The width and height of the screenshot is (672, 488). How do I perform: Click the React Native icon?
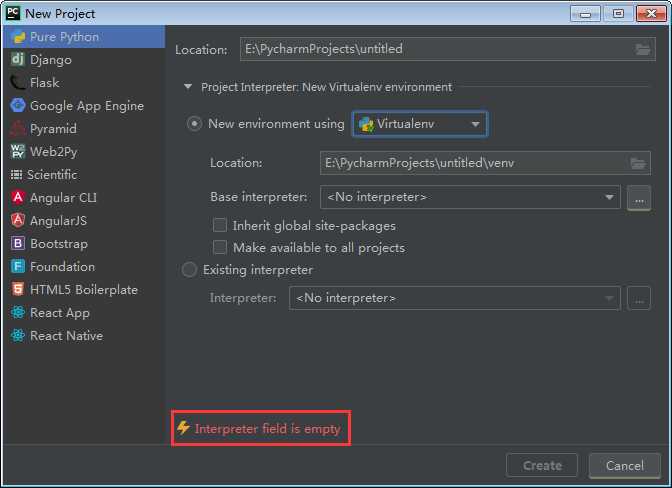click(18, 335)
